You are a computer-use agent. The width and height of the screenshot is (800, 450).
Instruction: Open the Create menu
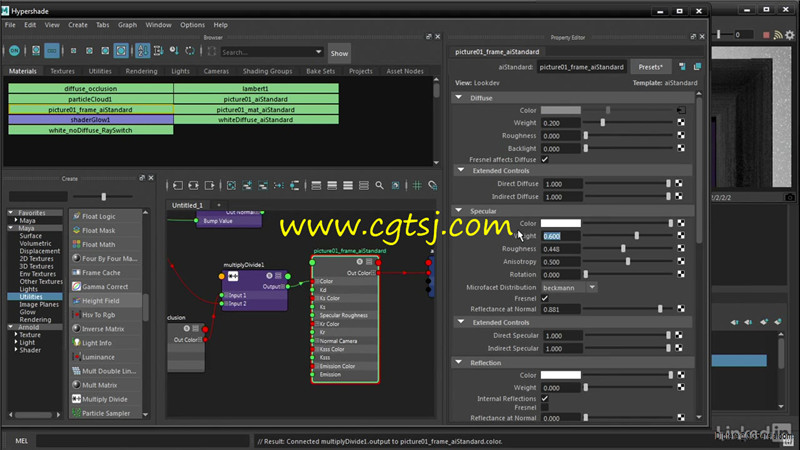78,24
